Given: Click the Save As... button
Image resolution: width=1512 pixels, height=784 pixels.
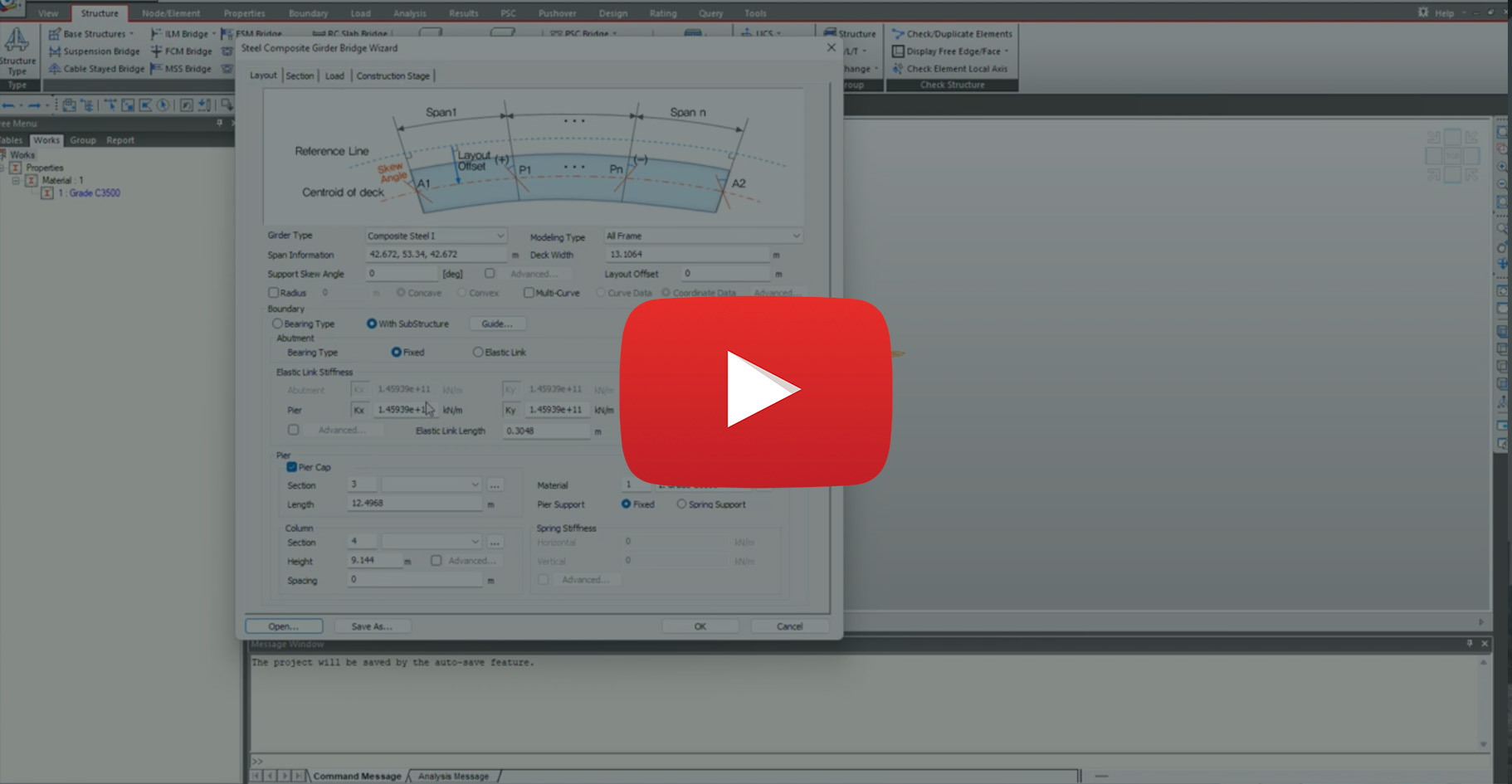Looking at the screenshot, I should 372,626.
